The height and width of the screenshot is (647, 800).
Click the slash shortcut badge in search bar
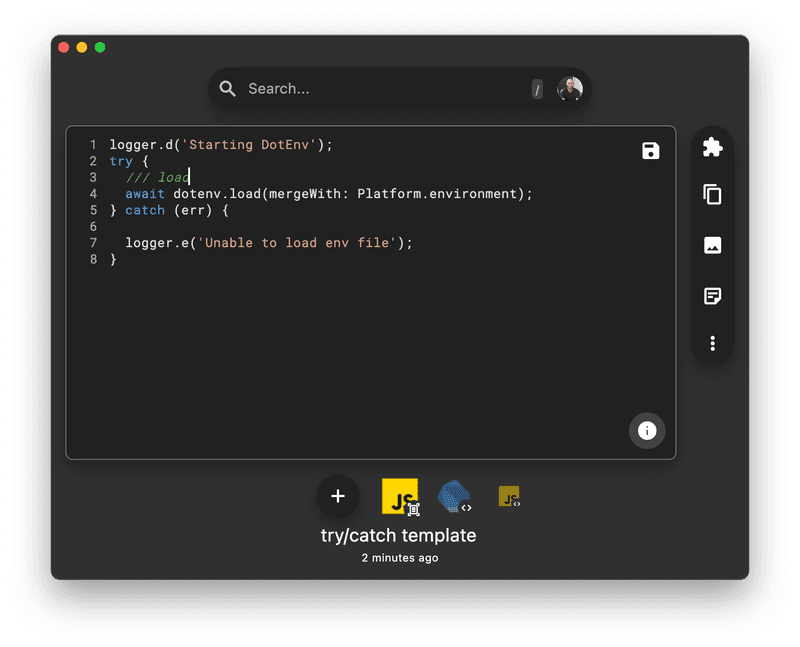point(538,88)
